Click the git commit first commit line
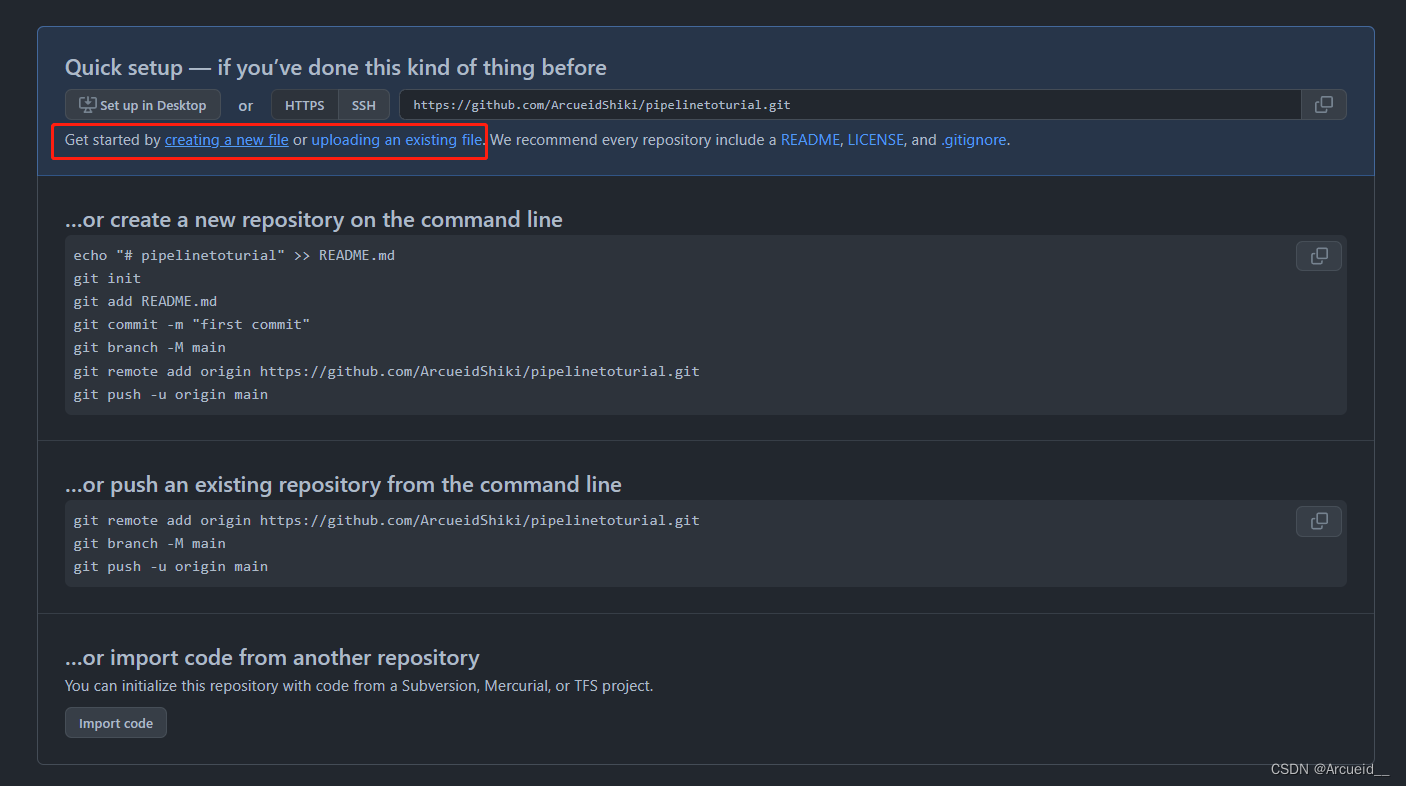The height and width of the screenshot is (786, 1406). 192,324
